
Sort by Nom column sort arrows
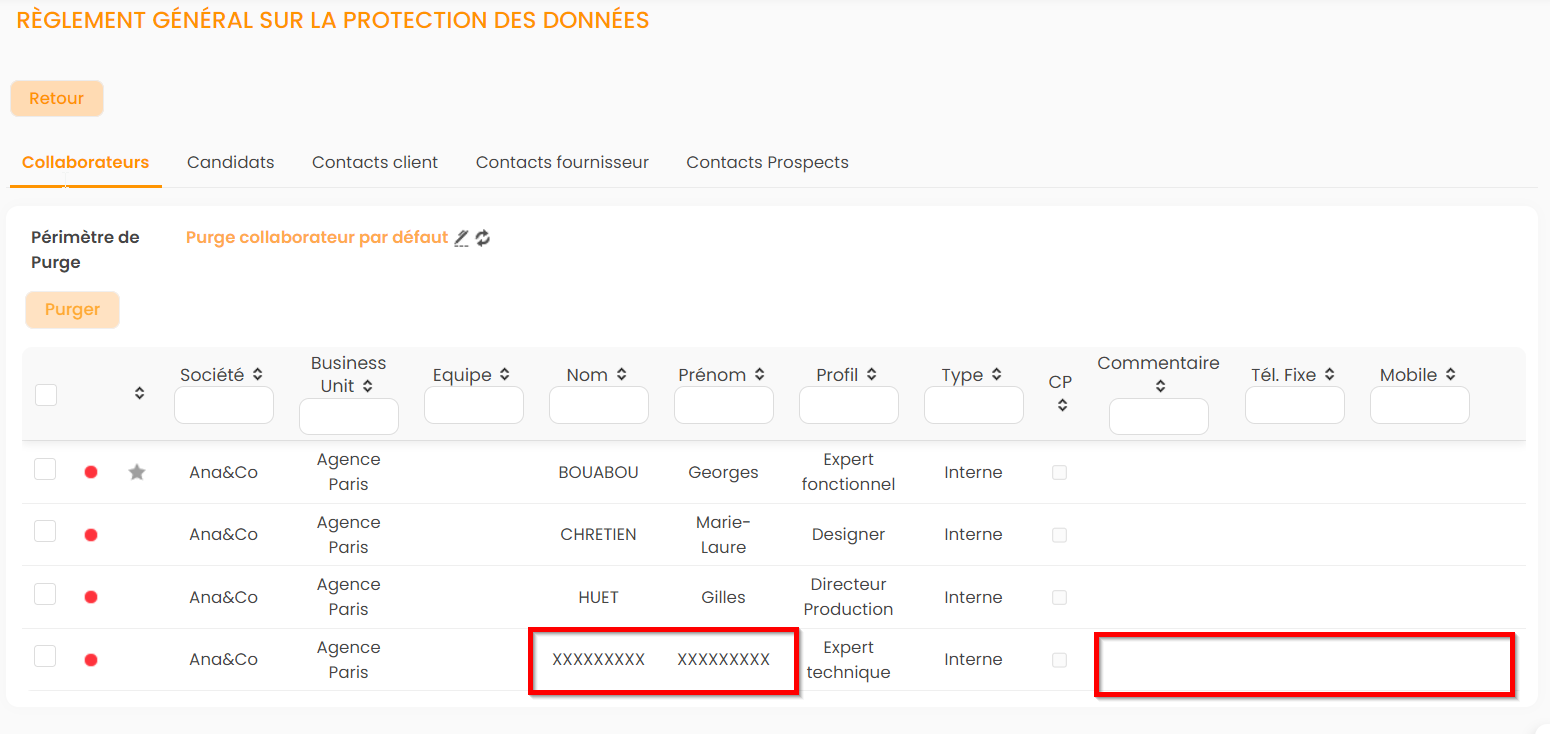622,375
